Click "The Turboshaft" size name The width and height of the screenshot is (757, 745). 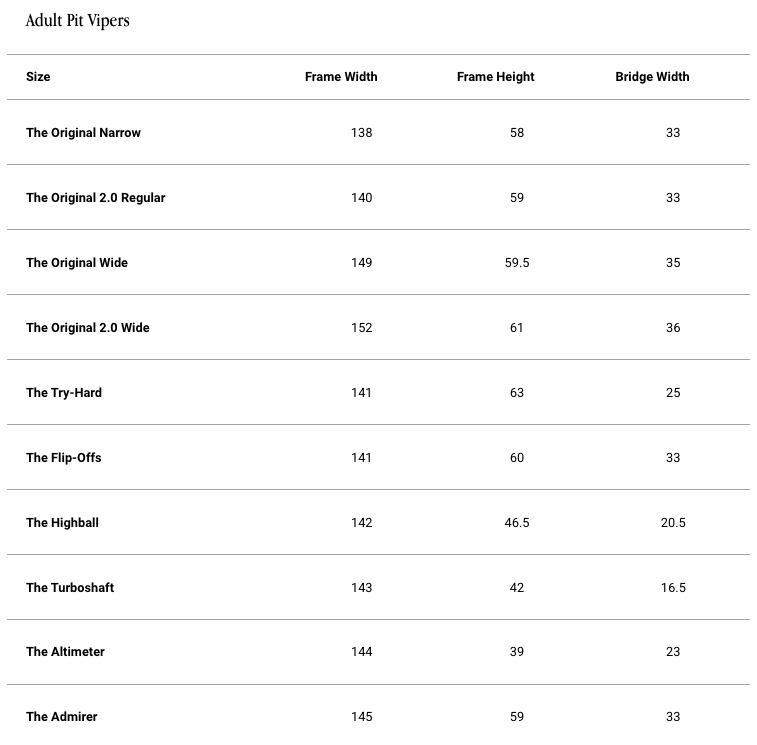pos(70,588)
